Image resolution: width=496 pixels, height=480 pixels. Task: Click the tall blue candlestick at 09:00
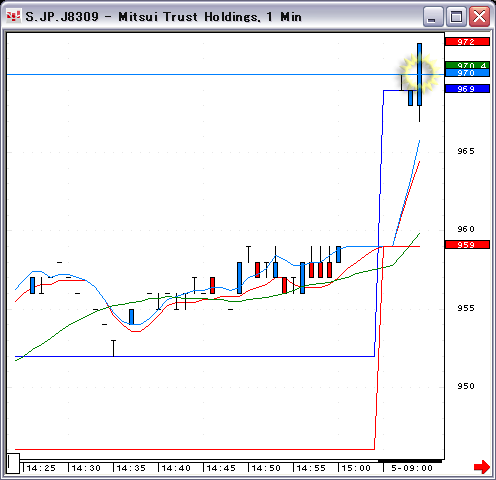pos(419,74)
